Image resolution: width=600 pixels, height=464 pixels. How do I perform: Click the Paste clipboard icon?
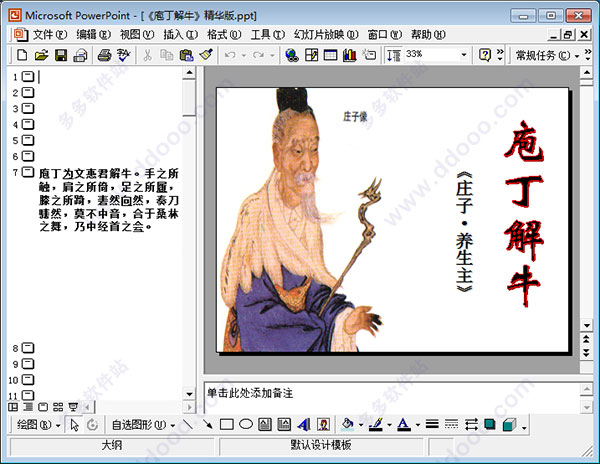pyautogui.click(x=186, y=55)
